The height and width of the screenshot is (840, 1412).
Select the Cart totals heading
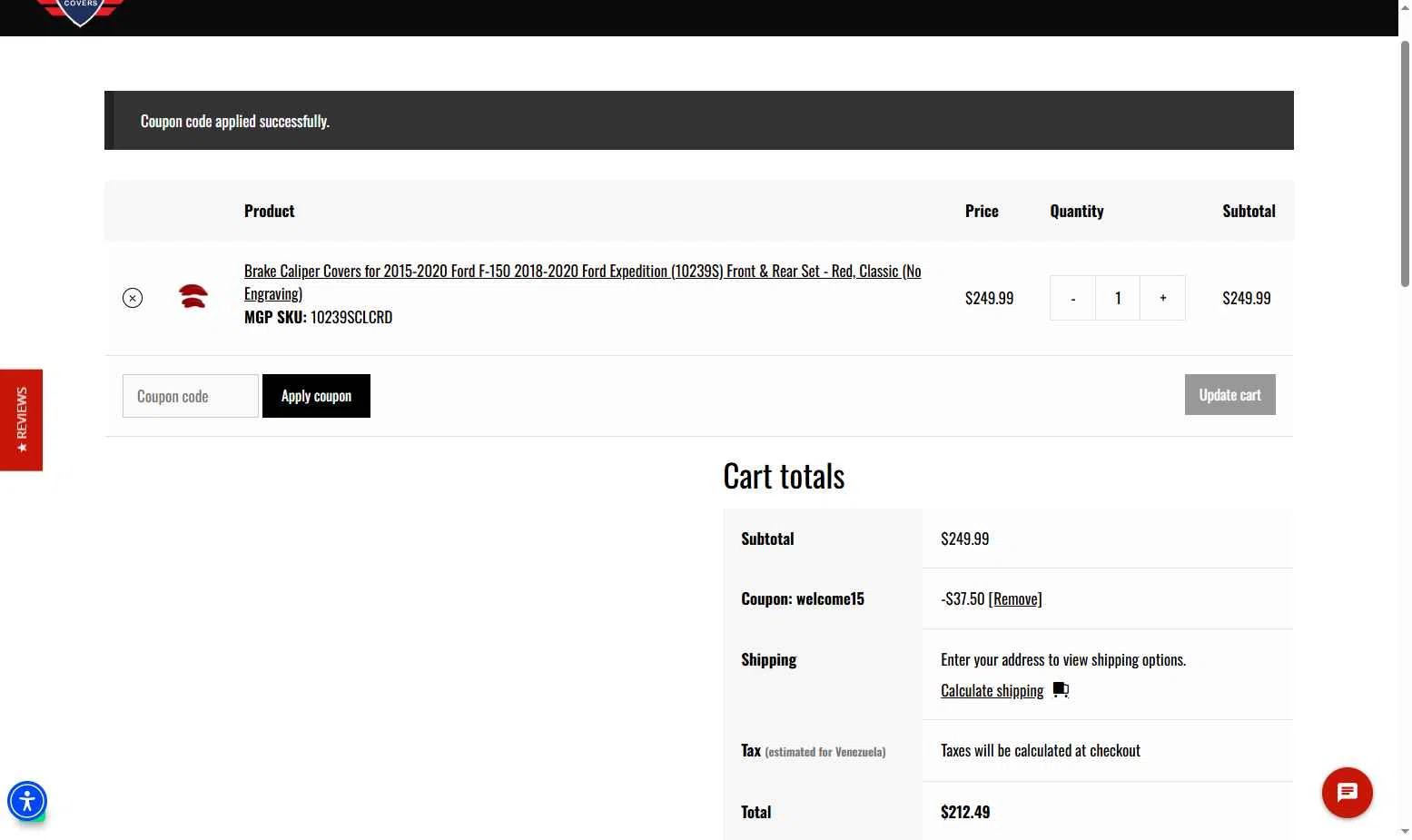pos(784,476)
